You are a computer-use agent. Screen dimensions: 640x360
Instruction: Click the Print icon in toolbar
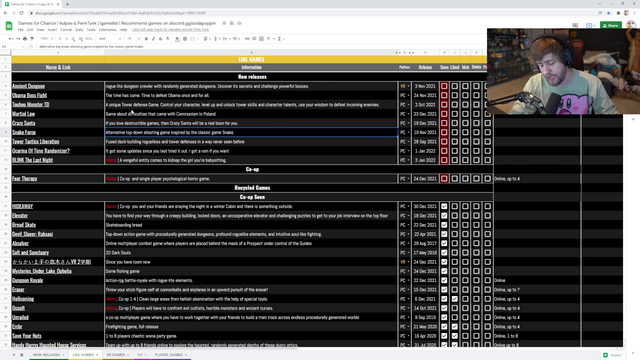click(25, 39)
